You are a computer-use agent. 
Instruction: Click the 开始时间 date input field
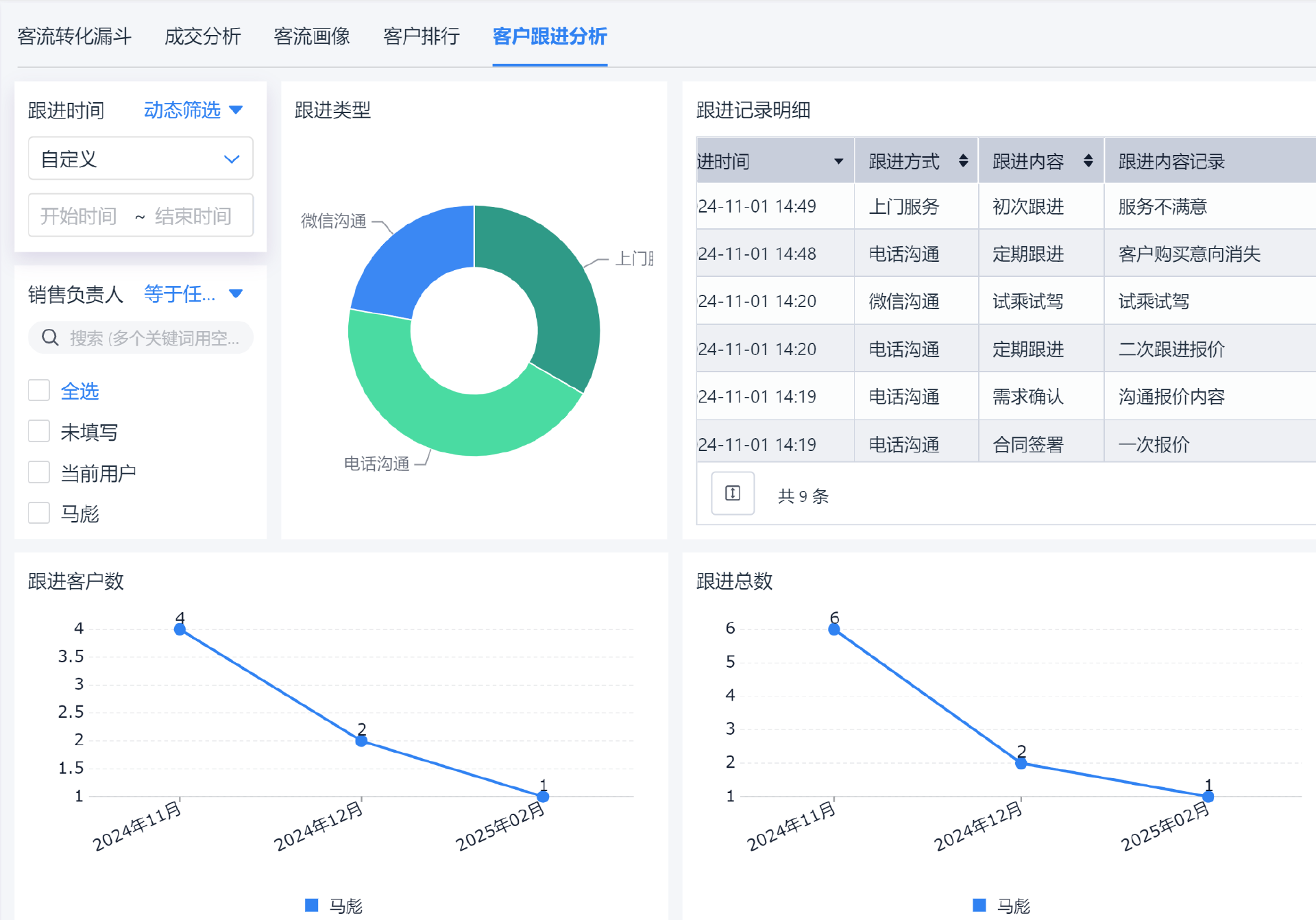pos(79,216)
